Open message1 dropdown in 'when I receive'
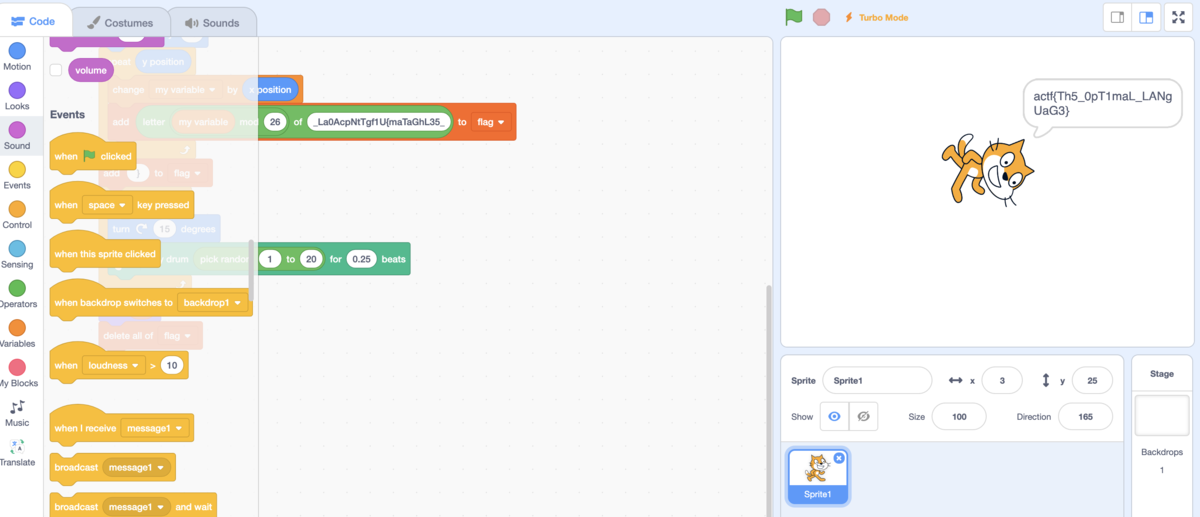1200x517 pixels. [154, 428]
